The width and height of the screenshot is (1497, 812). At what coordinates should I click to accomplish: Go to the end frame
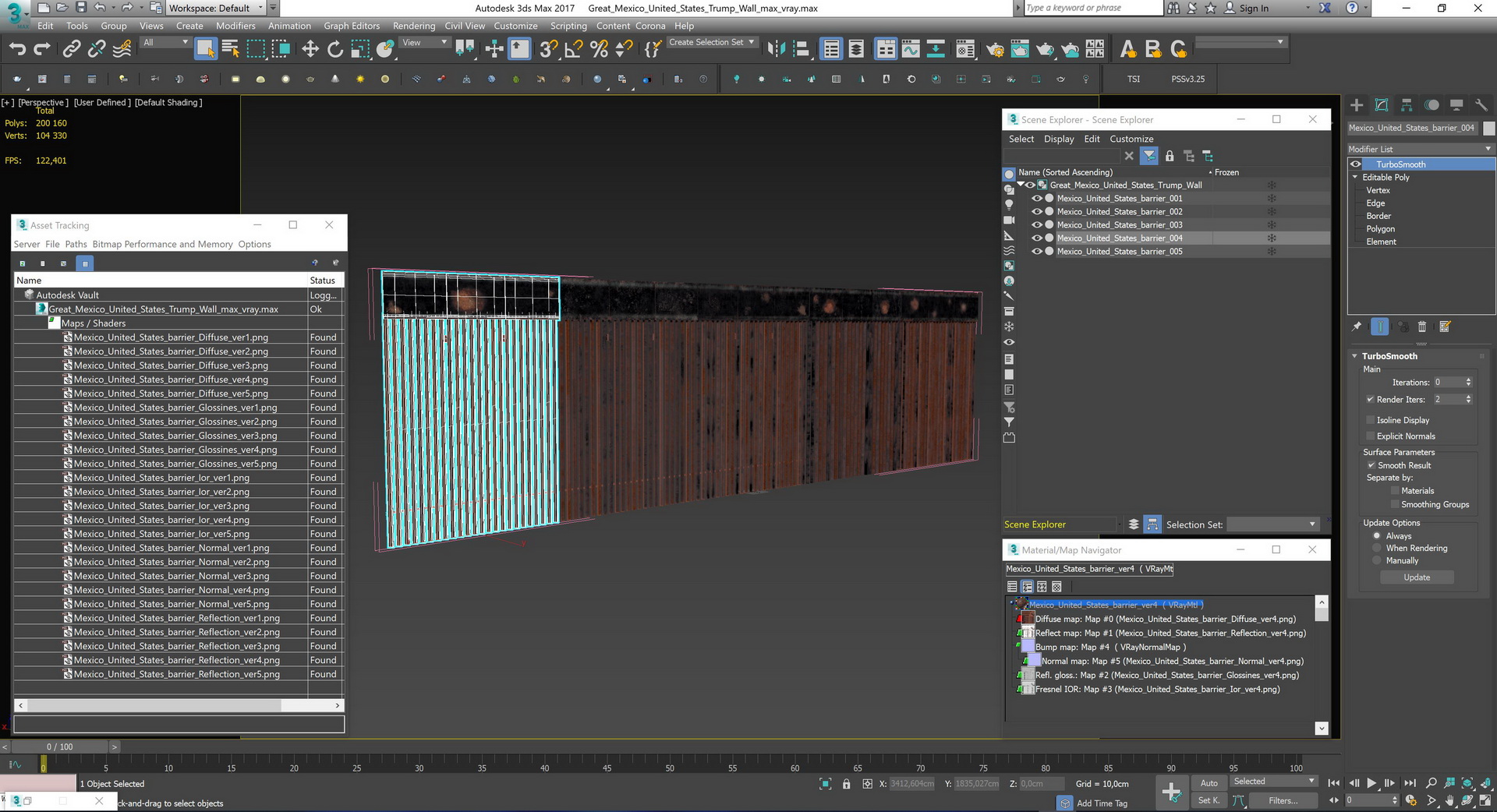click(x=1410, y=783)
